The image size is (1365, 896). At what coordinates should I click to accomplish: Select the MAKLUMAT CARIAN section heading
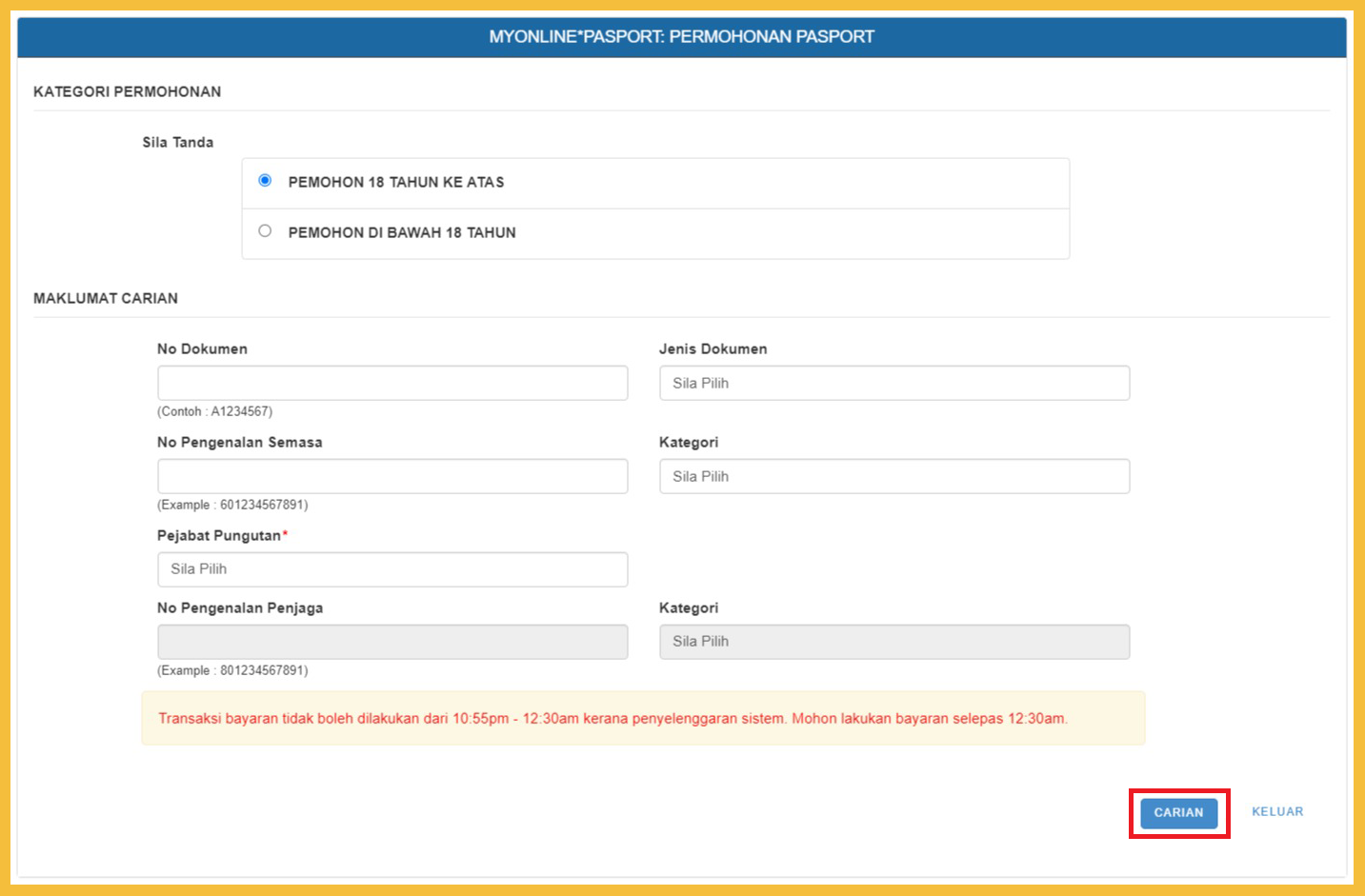(x=106, y=298)
